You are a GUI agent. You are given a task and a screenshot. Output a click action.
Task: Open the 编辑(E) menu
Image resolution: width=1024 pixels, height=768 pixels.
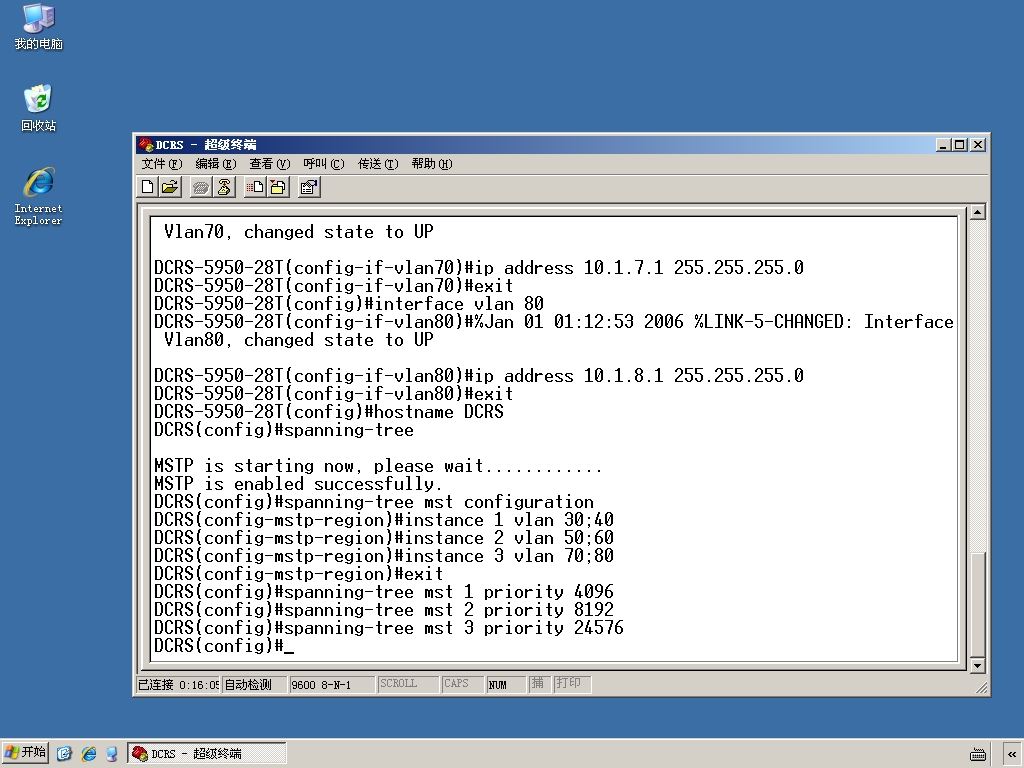(x=216, y=164)
